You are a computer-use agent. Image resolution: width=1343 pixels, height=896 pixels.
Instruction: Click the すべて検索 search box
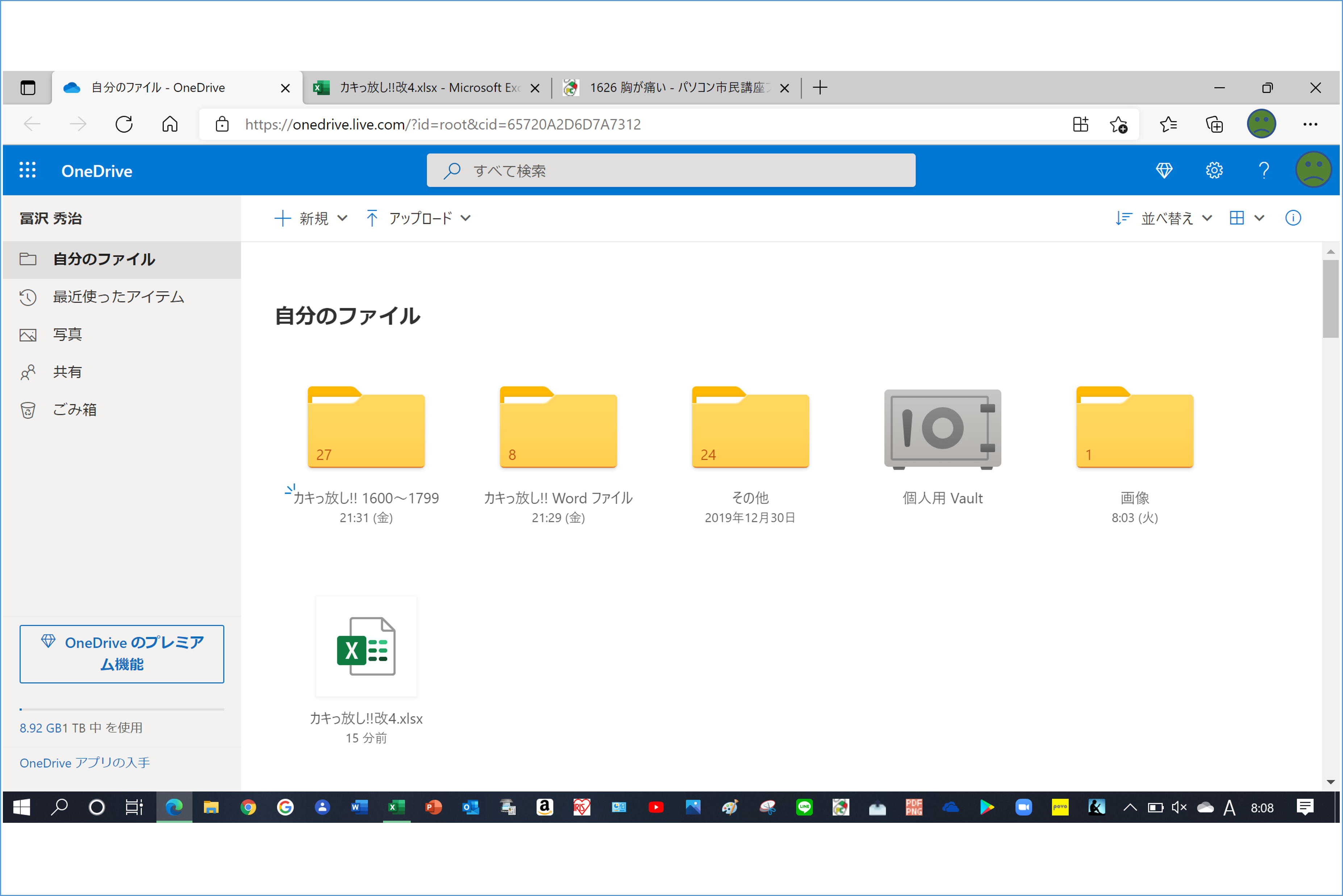[671, 170]
